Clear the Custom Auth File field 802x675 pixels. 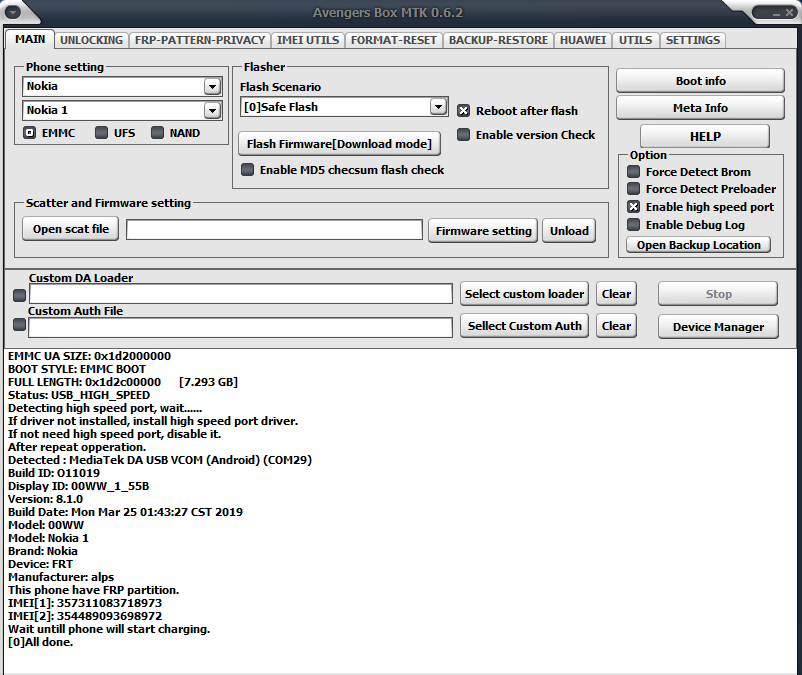[616, 326]
